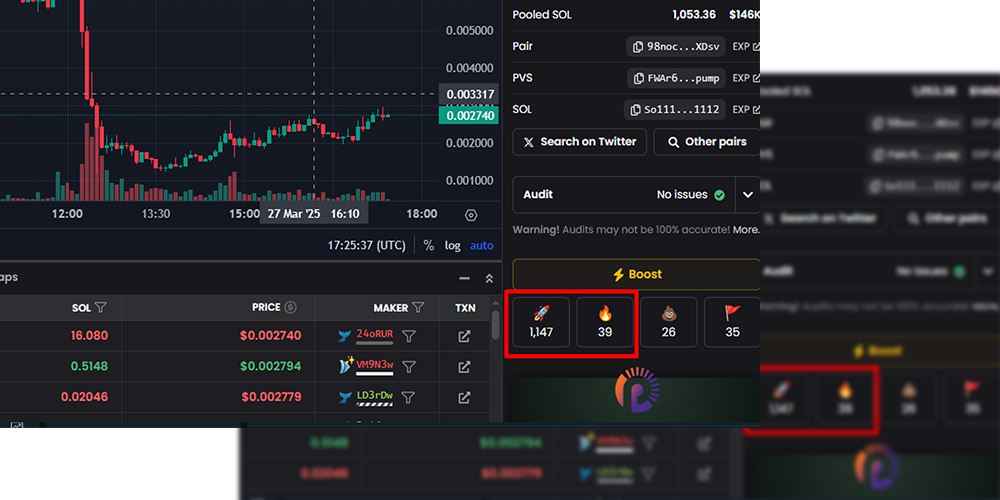Filter swaps by SOL amount
The image size is (1000, 500).
click(100, 307)
